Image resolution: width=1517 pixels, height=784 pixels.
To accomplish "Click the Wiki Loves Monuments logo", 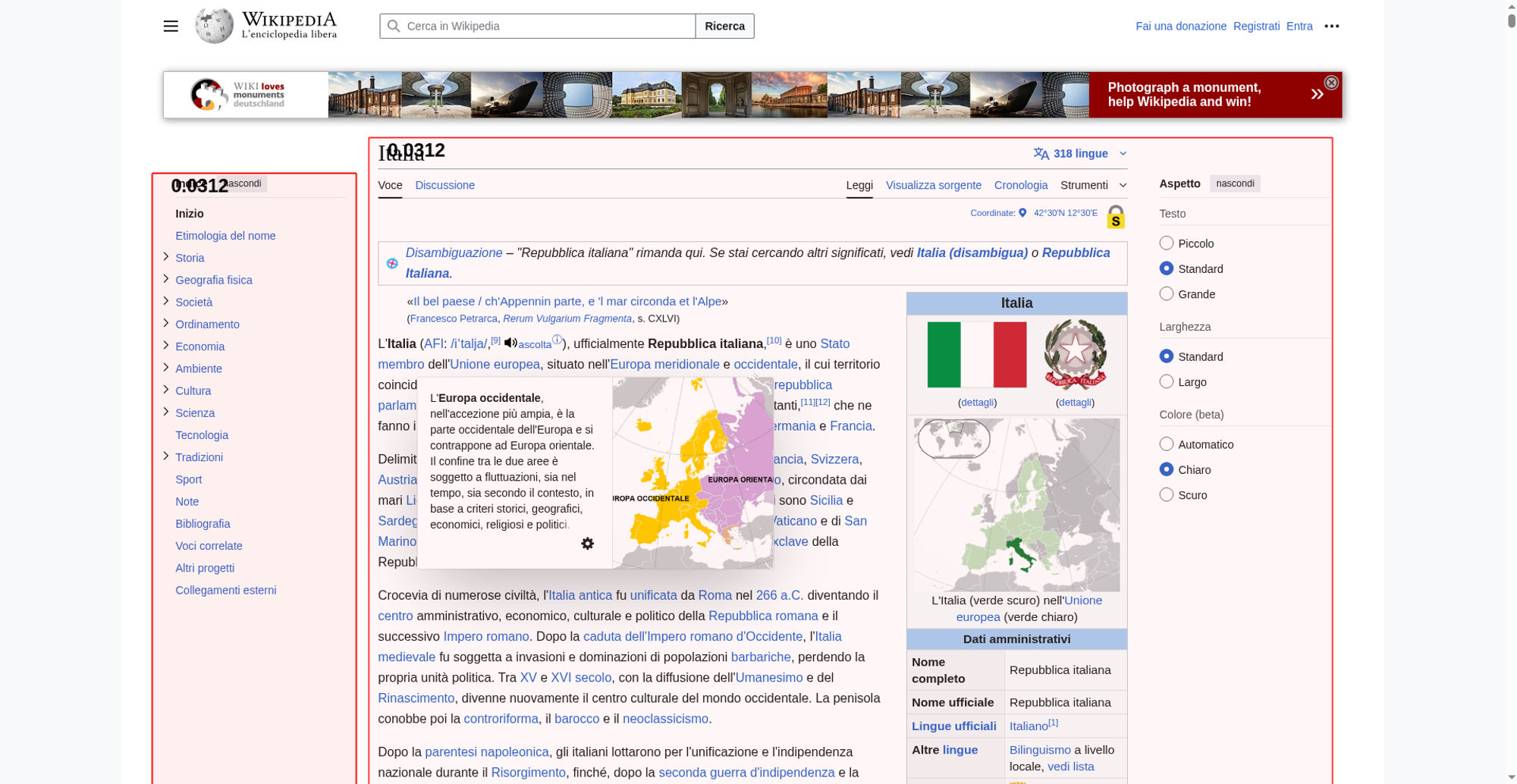I will [237, 95].
